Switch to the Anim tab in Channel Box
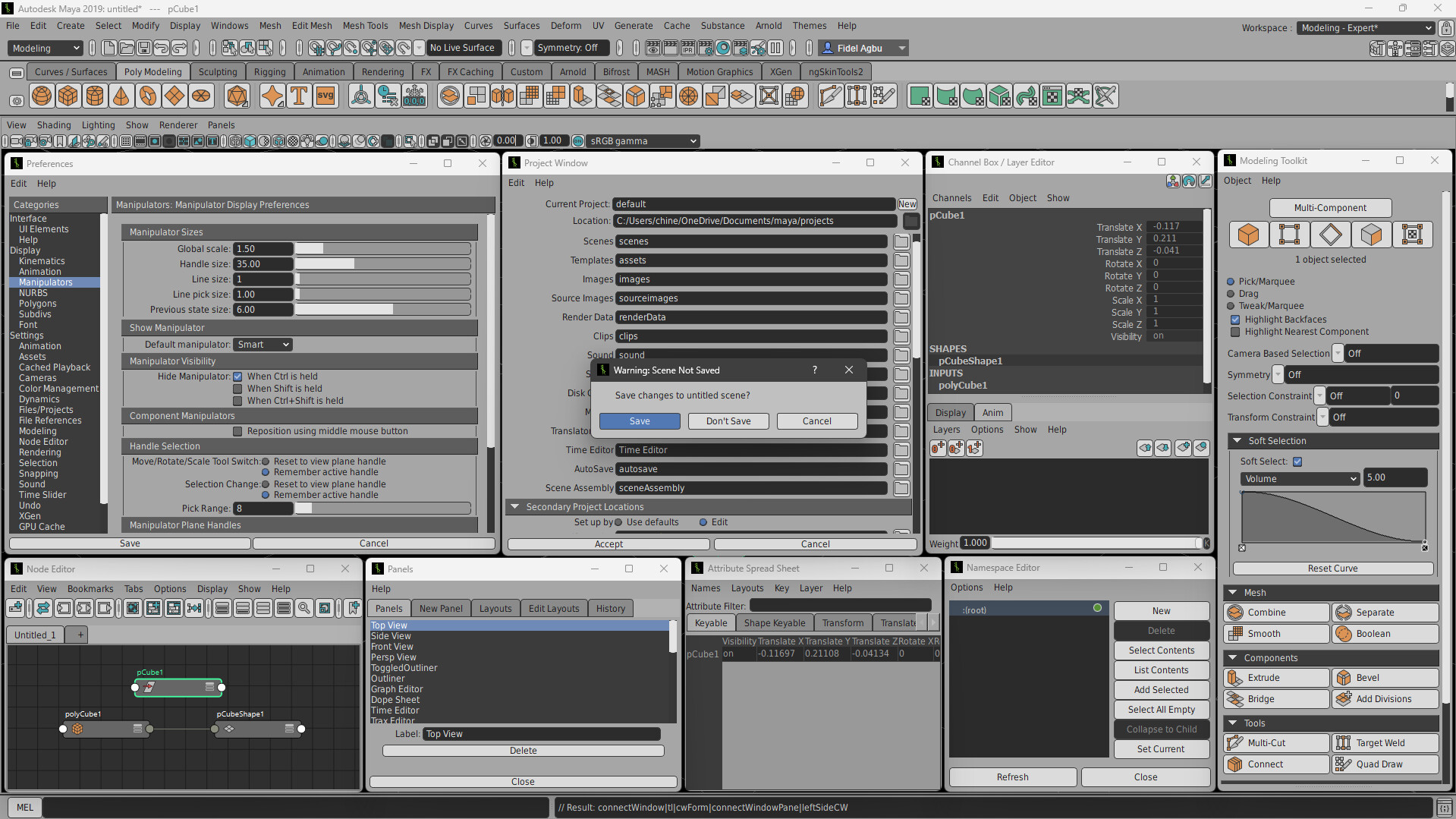 pos(992,412)
